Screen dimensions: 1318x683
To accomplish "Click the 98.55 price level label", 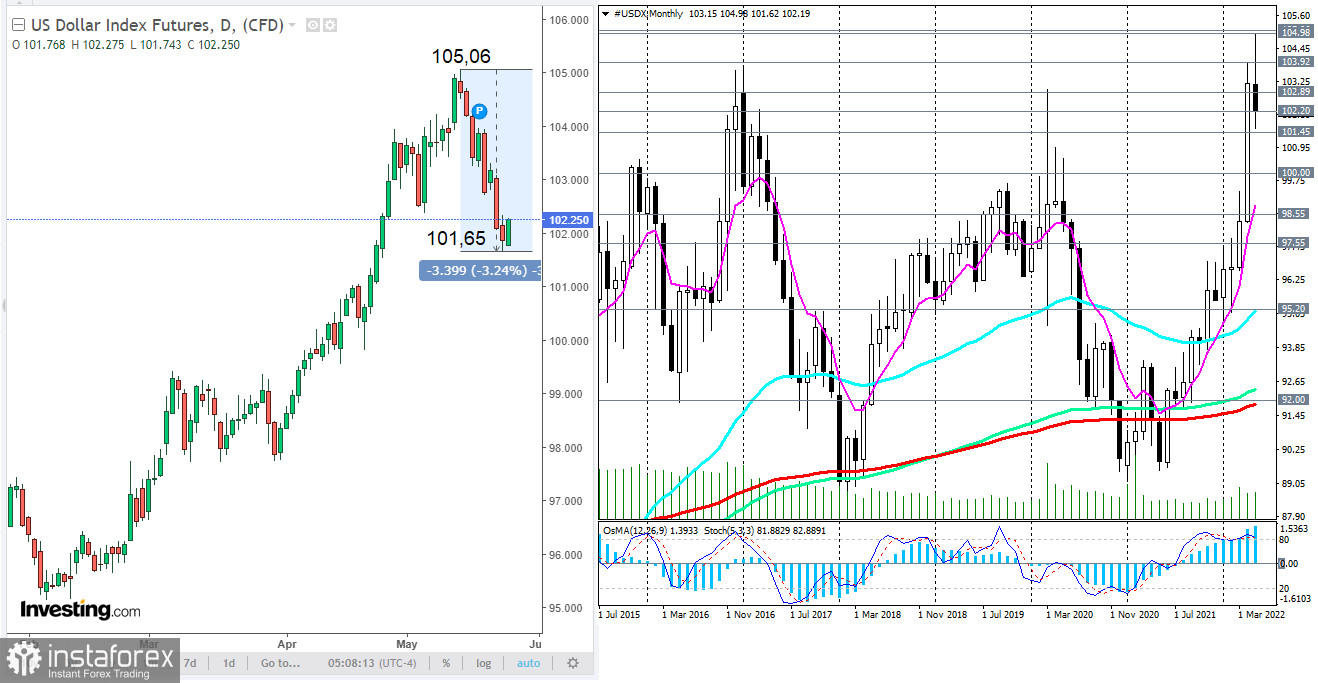I will (x=1296, y=213).
